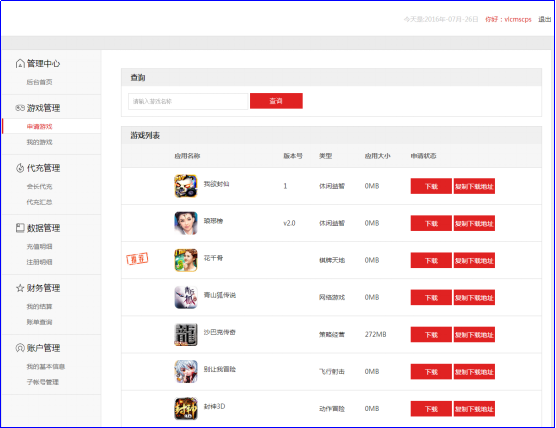Click the game name 别让我冒险
This screenshot has height=428, width=556.
219,369
